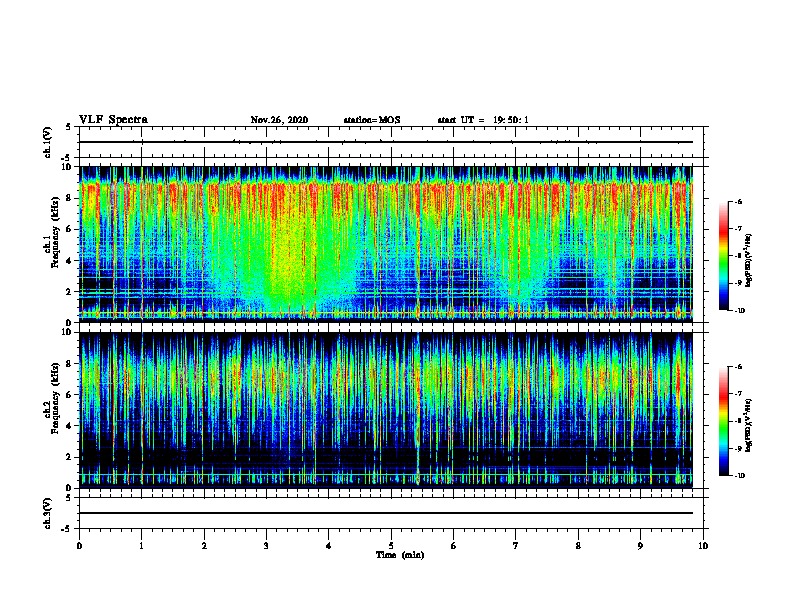Click the "4" kHz tick on ch.1 axis

point(69,261)
